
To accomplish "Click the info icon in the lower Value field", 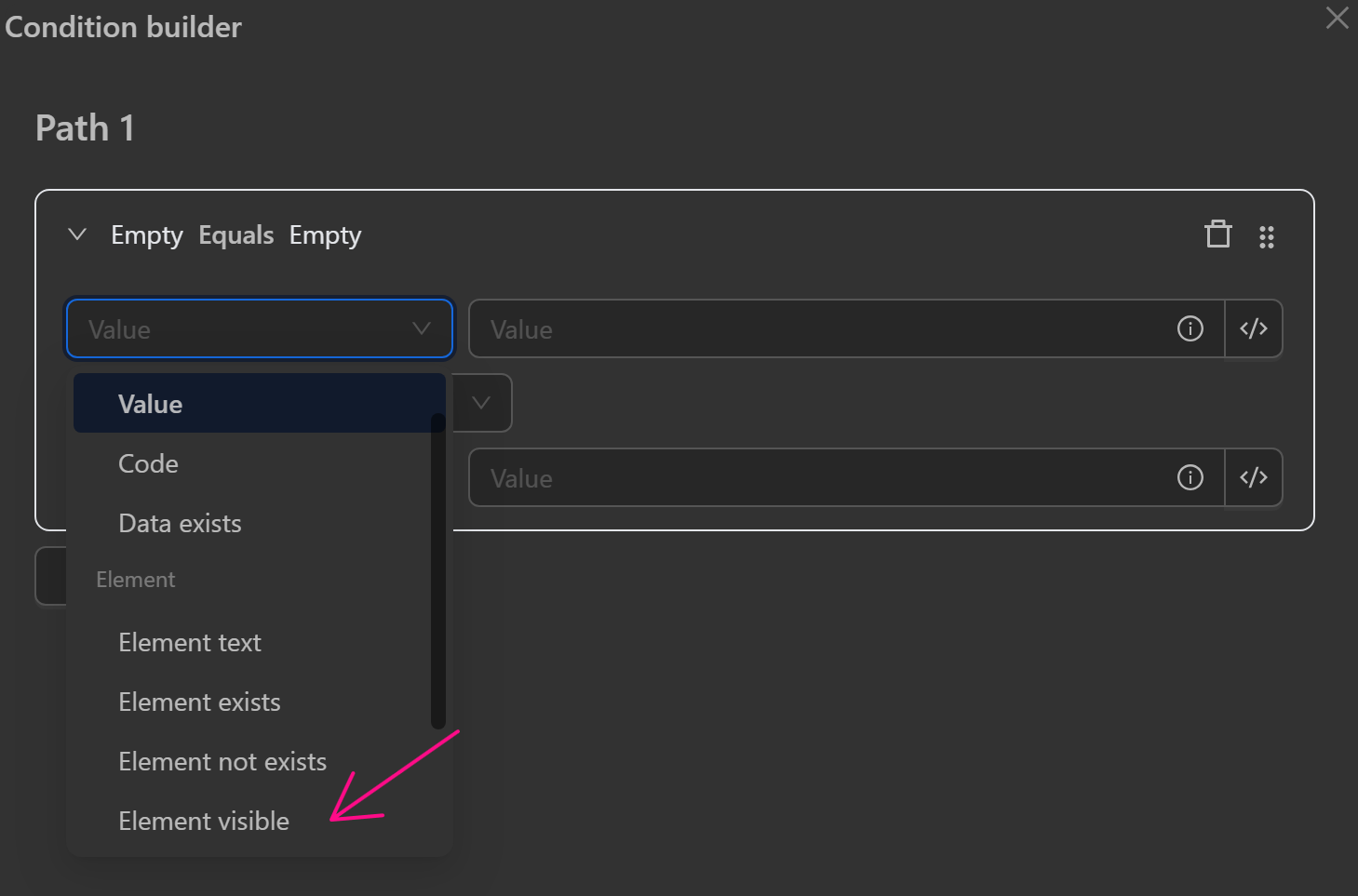I will click(1190, 477).
